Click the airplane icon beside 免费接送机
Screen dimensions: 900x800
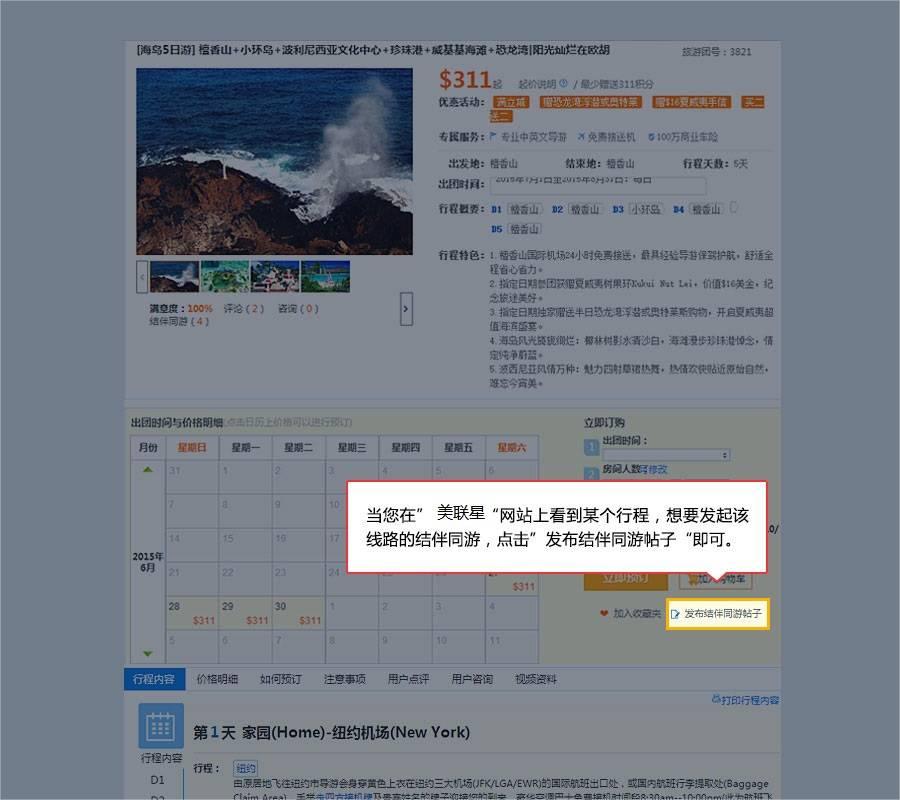pos(581,137)
